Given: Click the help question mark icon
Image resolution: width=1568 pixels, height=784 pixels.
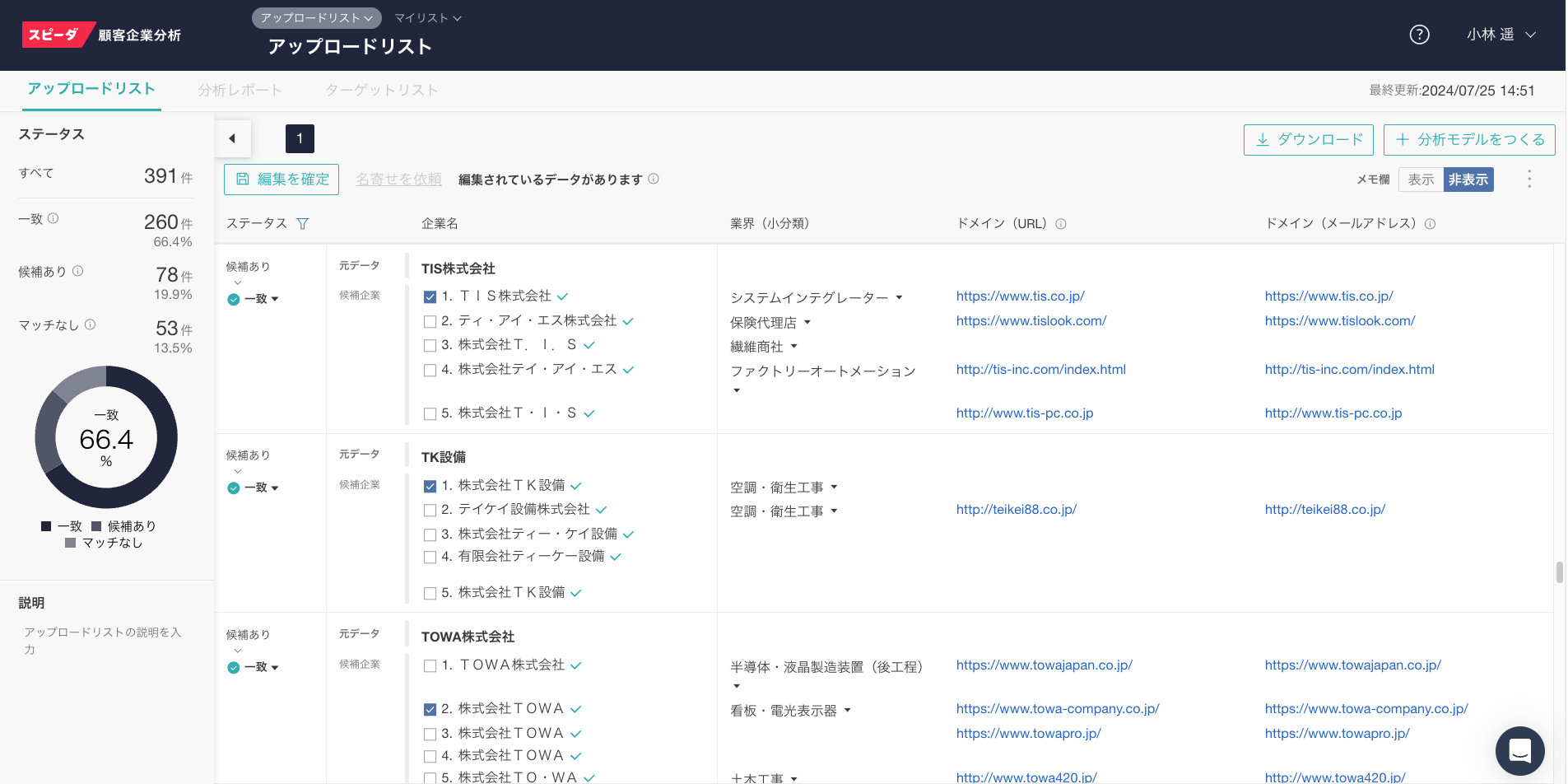Looking at the screenshot, I should tap(1419, 35).
